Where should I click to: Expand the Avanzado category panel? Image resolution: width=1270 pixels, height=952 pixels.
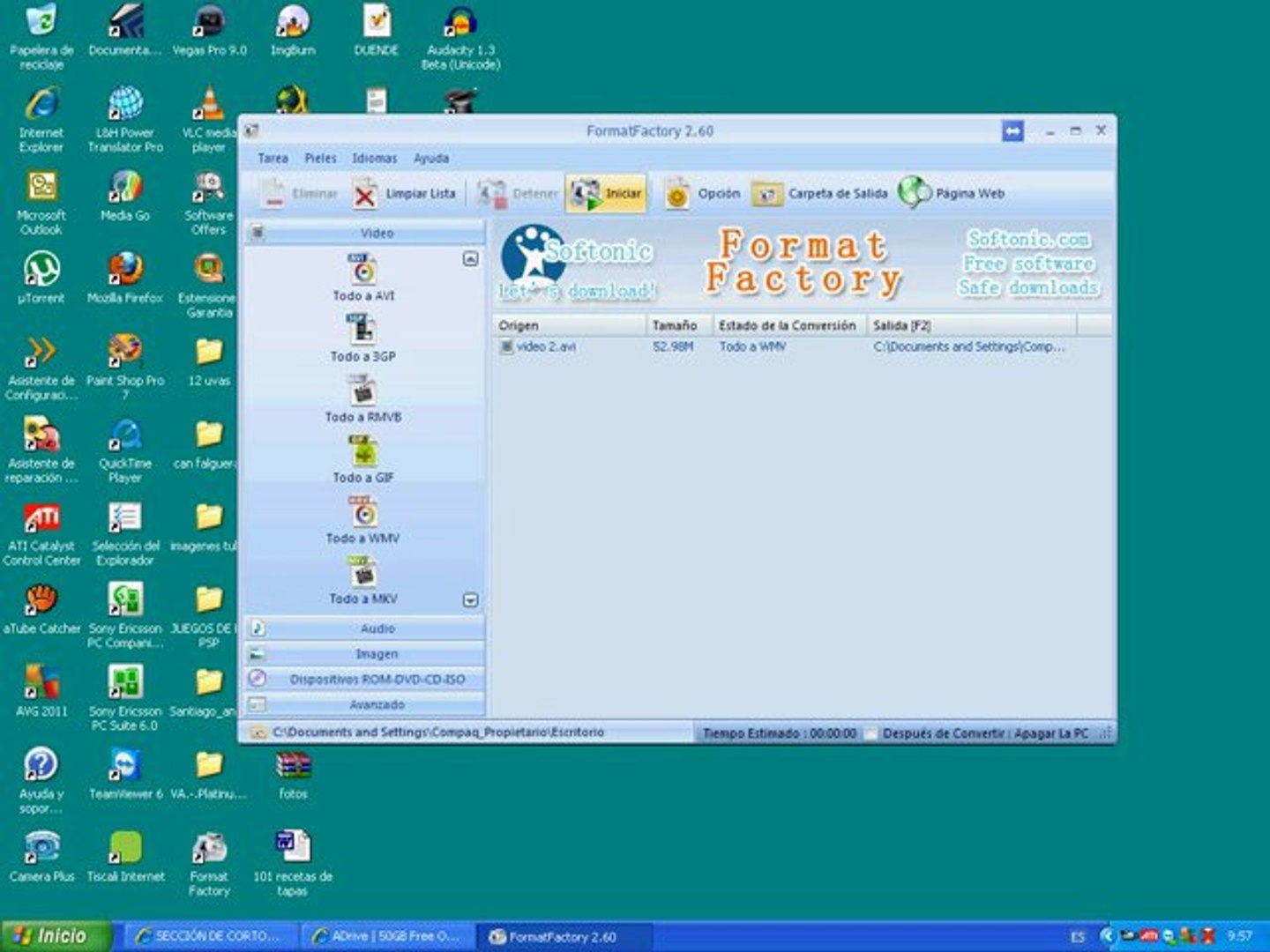pyautogui.click(x=365, y=705)
